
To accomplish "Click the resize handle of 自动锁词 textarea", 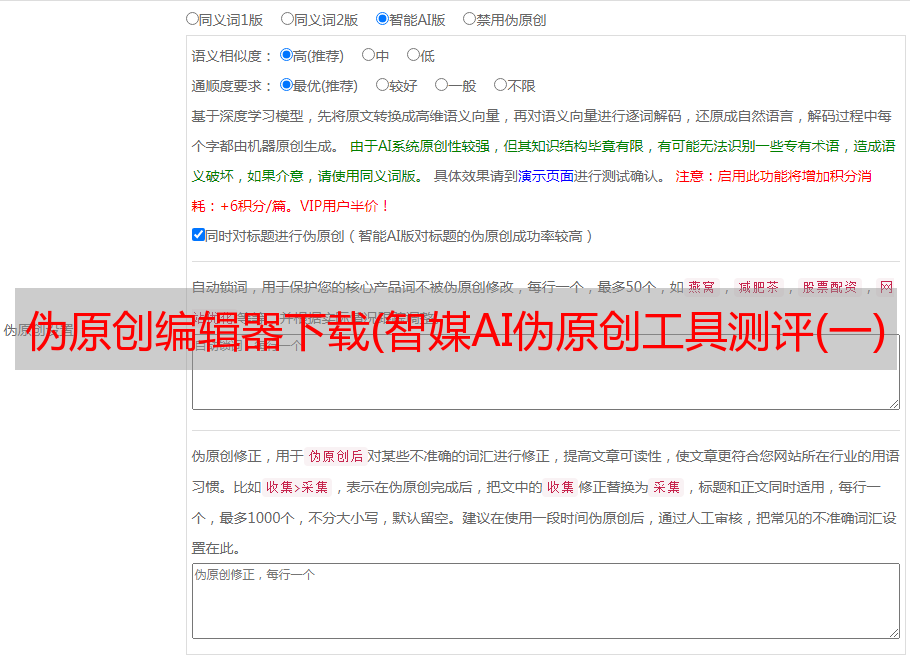I will 894,404.
